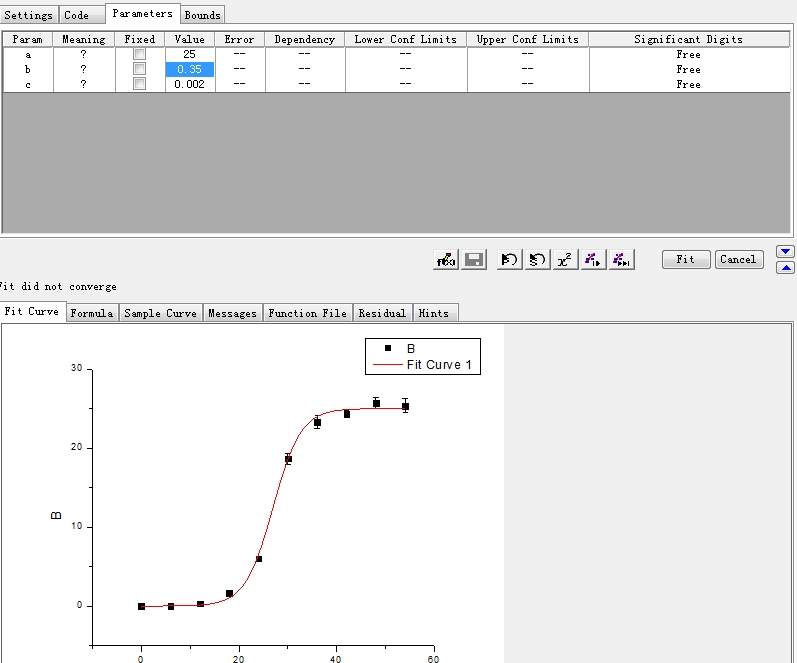
Task: Click the Param column header
Action: pos(27,39)
